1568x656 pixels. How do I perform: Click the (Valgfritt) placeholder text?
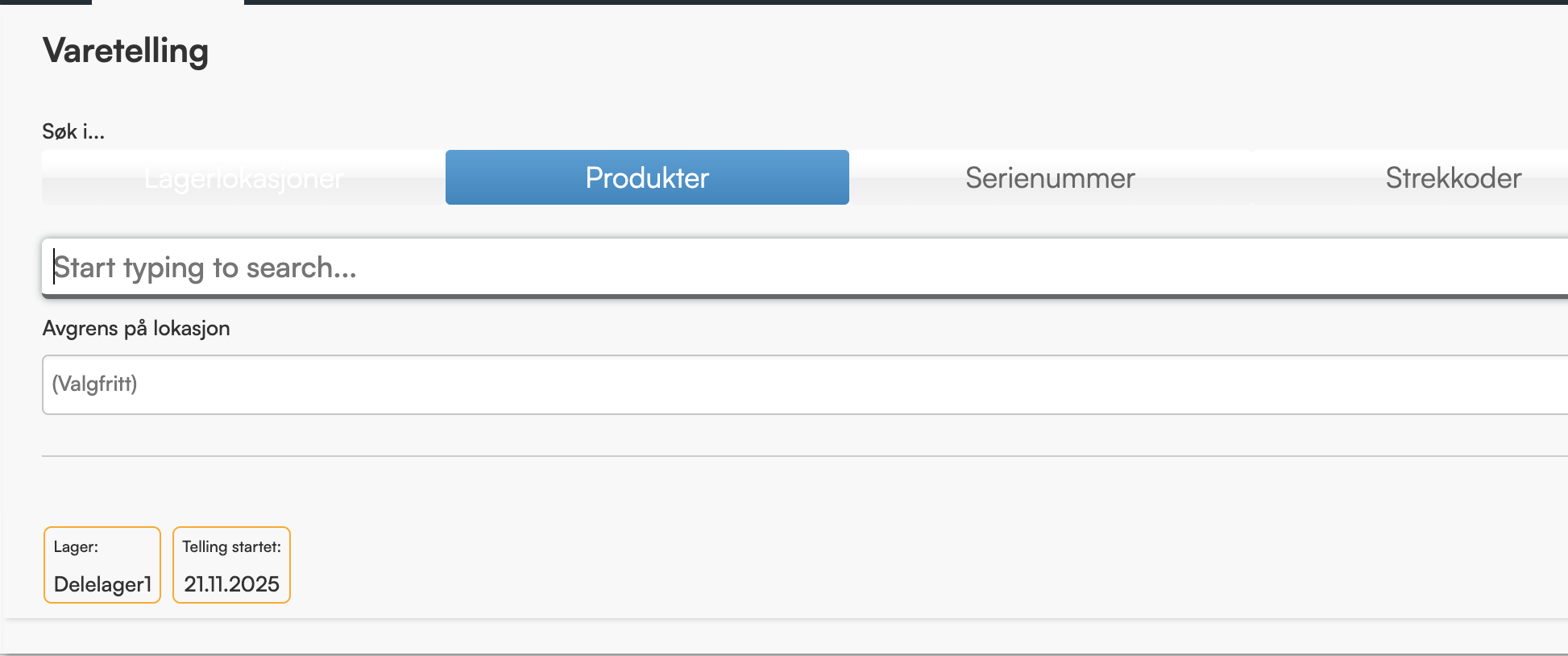pyautogui.click(x=95, y=384)
